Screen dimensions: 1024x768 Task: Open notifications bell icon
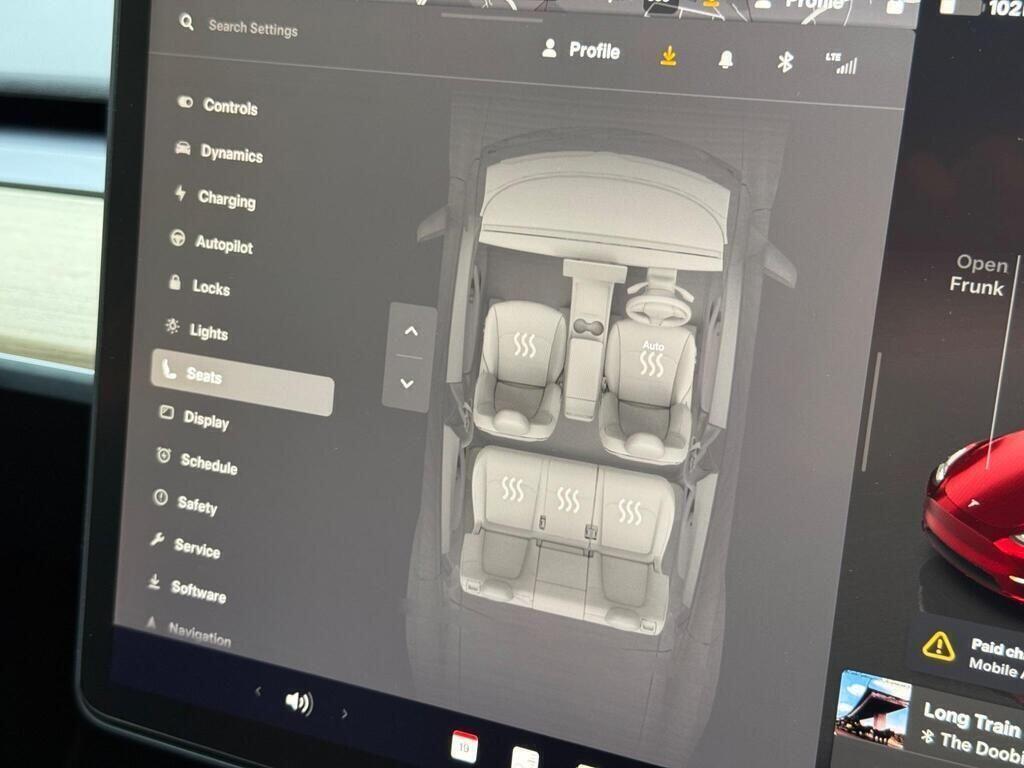(x=726, y=59)
